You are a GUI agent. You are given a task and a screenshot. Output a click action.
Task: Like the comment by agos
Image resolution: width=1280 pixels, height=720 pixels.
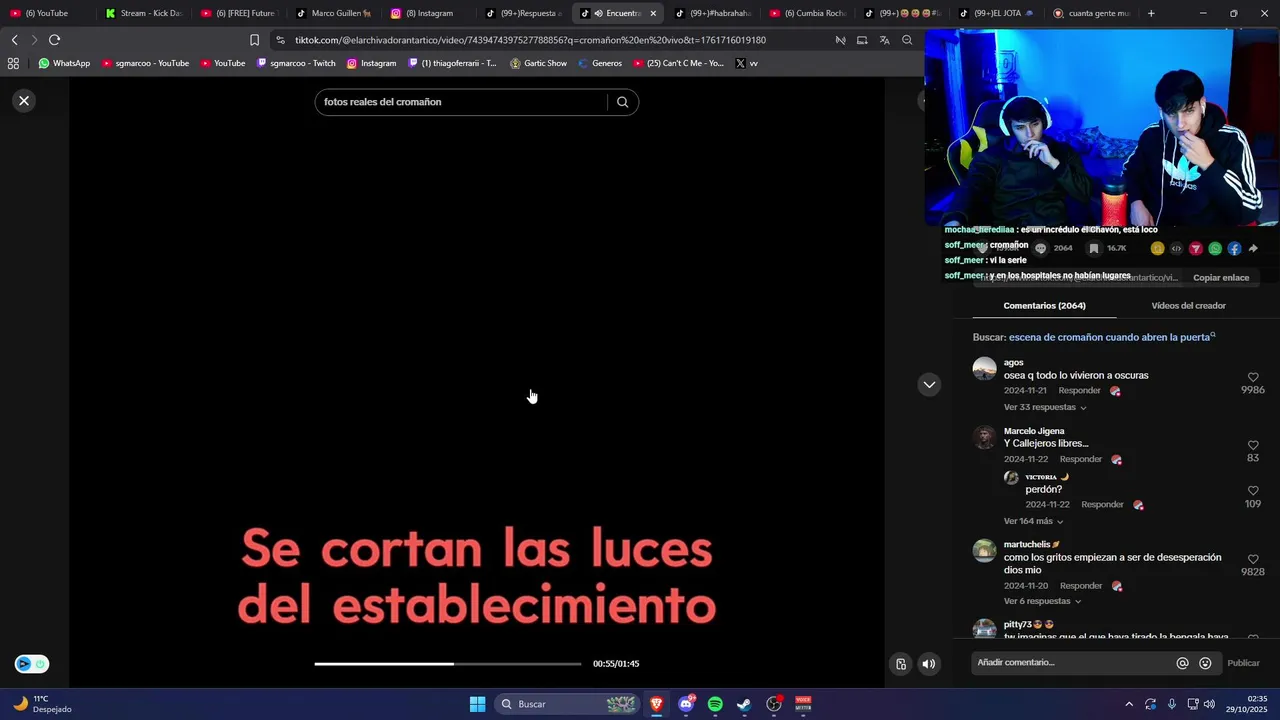pos(1253,377)
